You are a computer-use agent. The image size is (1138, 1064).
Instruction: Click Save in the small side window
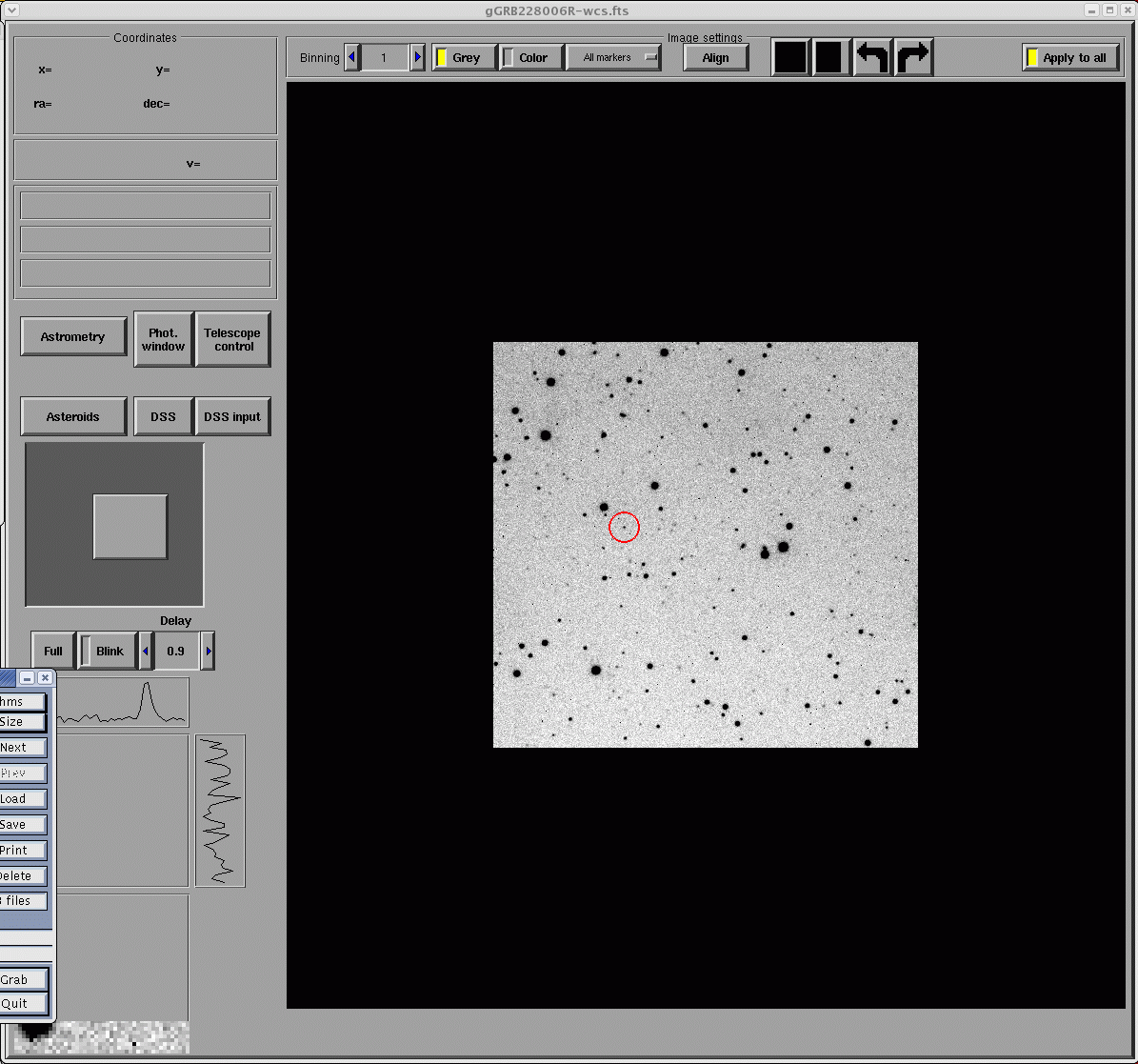[23, 825]
